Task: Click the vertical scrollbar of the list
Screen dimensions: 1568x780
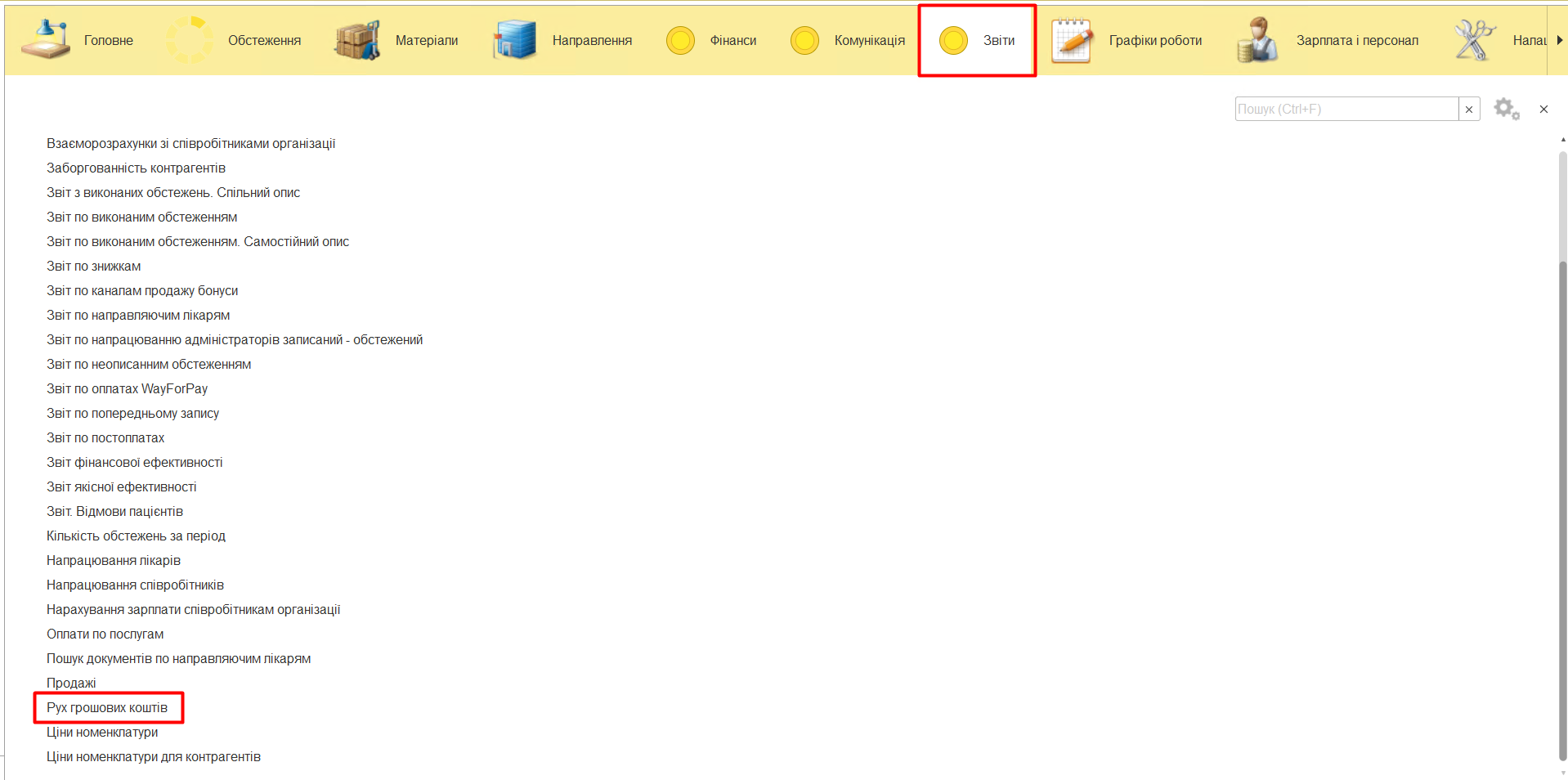Action: pyautogui.click(x=1562, y=450)
